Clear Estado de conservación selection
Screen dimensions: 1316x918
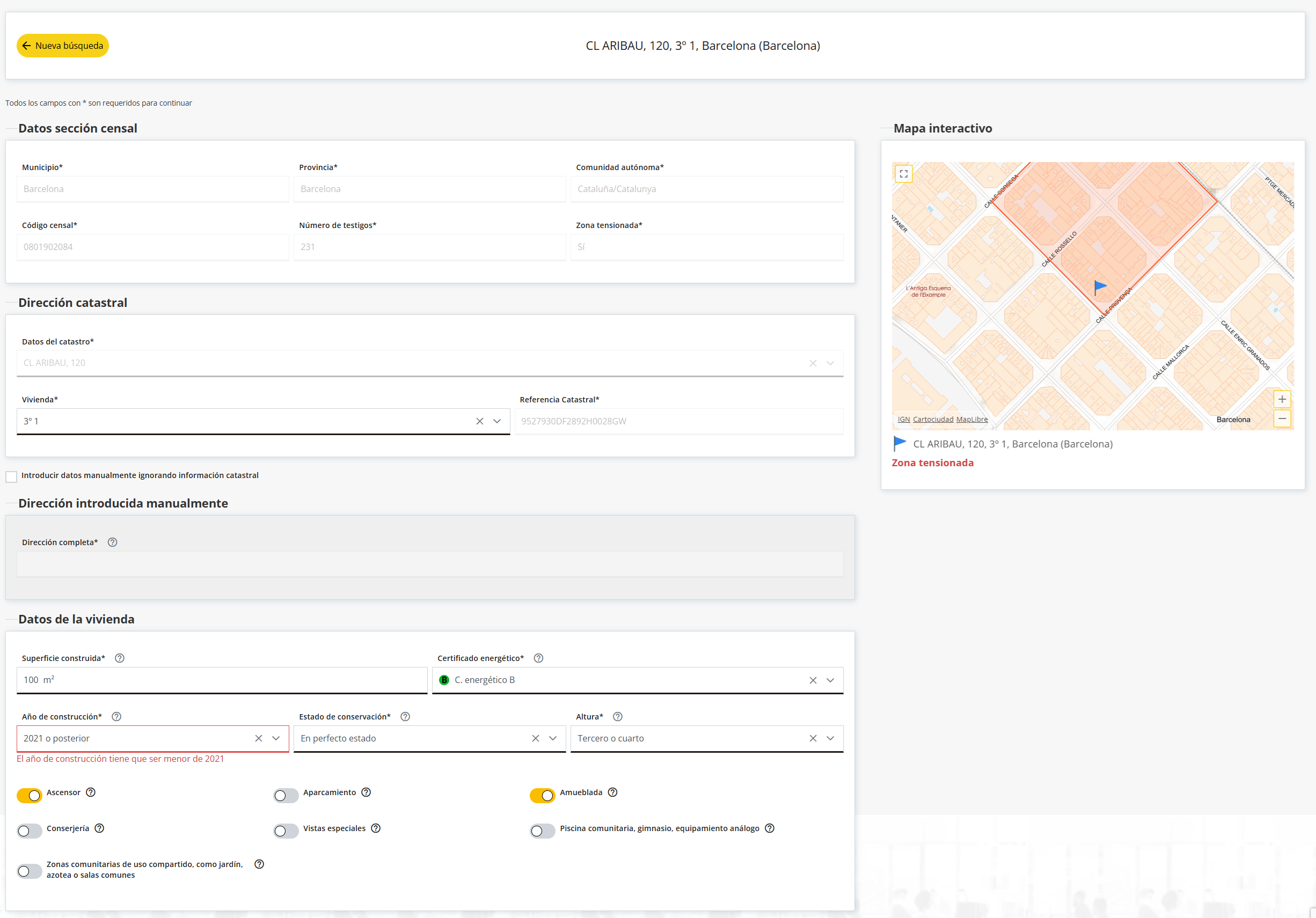pyautogui.click(x=535, y=738)
